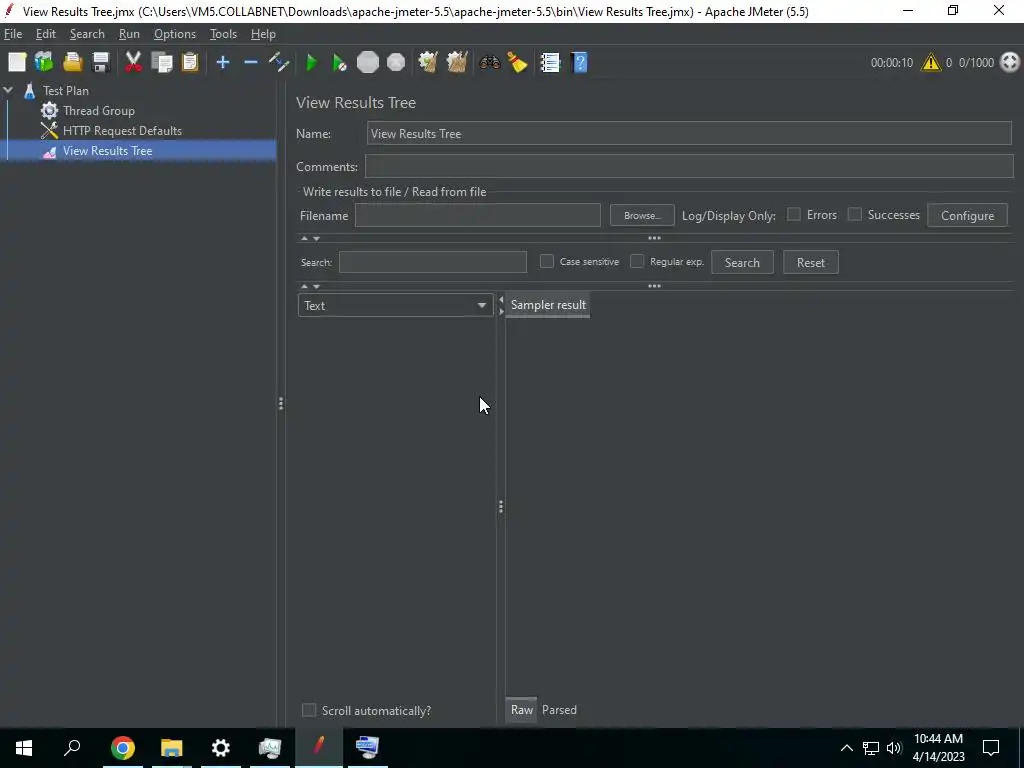Toggle the Regular exp. checkbox
This screenshot has height=768, width=1024.
coord(637,261)
